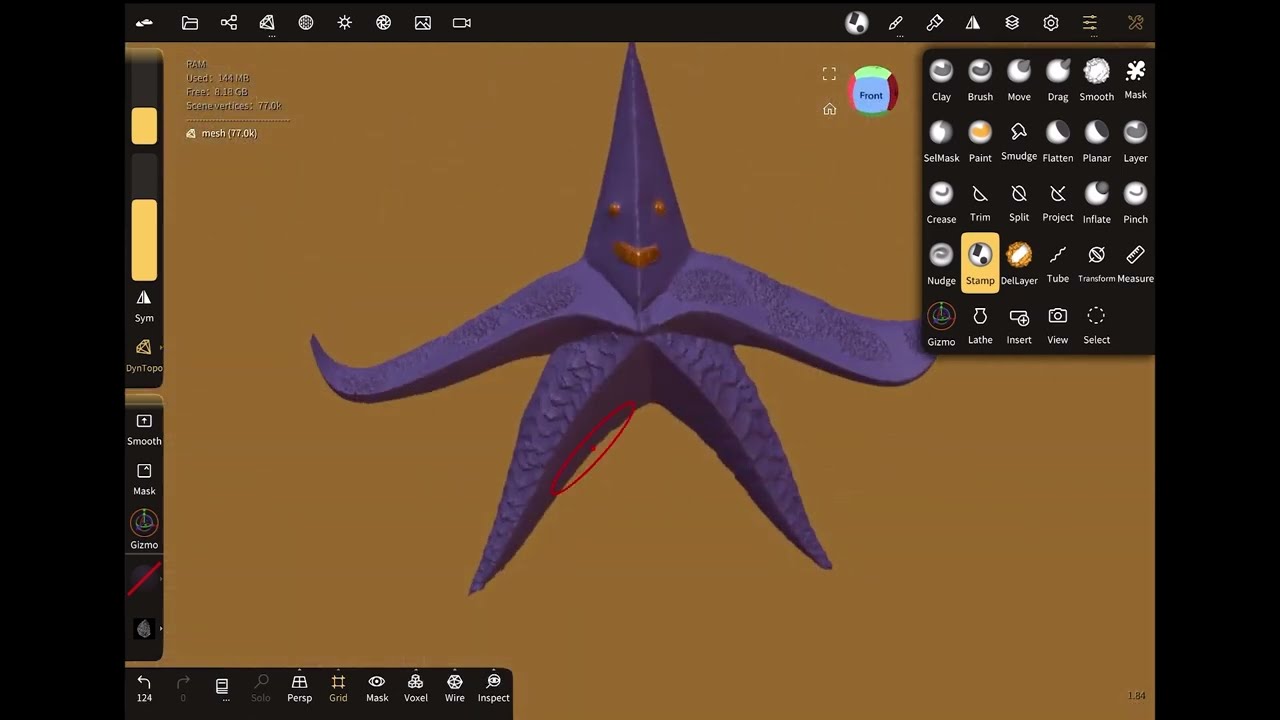
Task: Select the Smooth tool in tools panel
Action: click(1097, 81)
